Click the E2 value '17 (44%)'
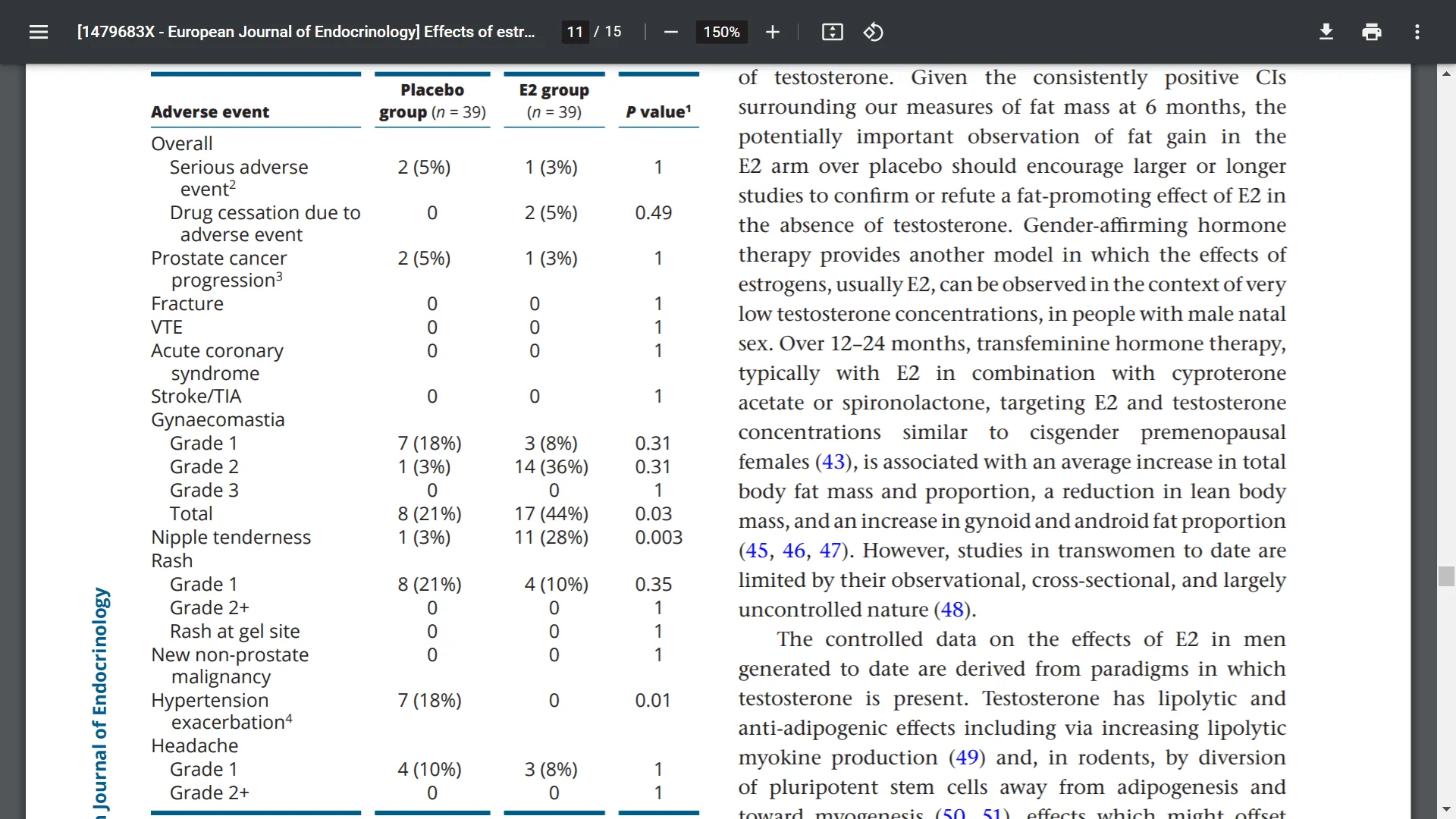Viewport: 1456px width, 819px height. point(551,514)
